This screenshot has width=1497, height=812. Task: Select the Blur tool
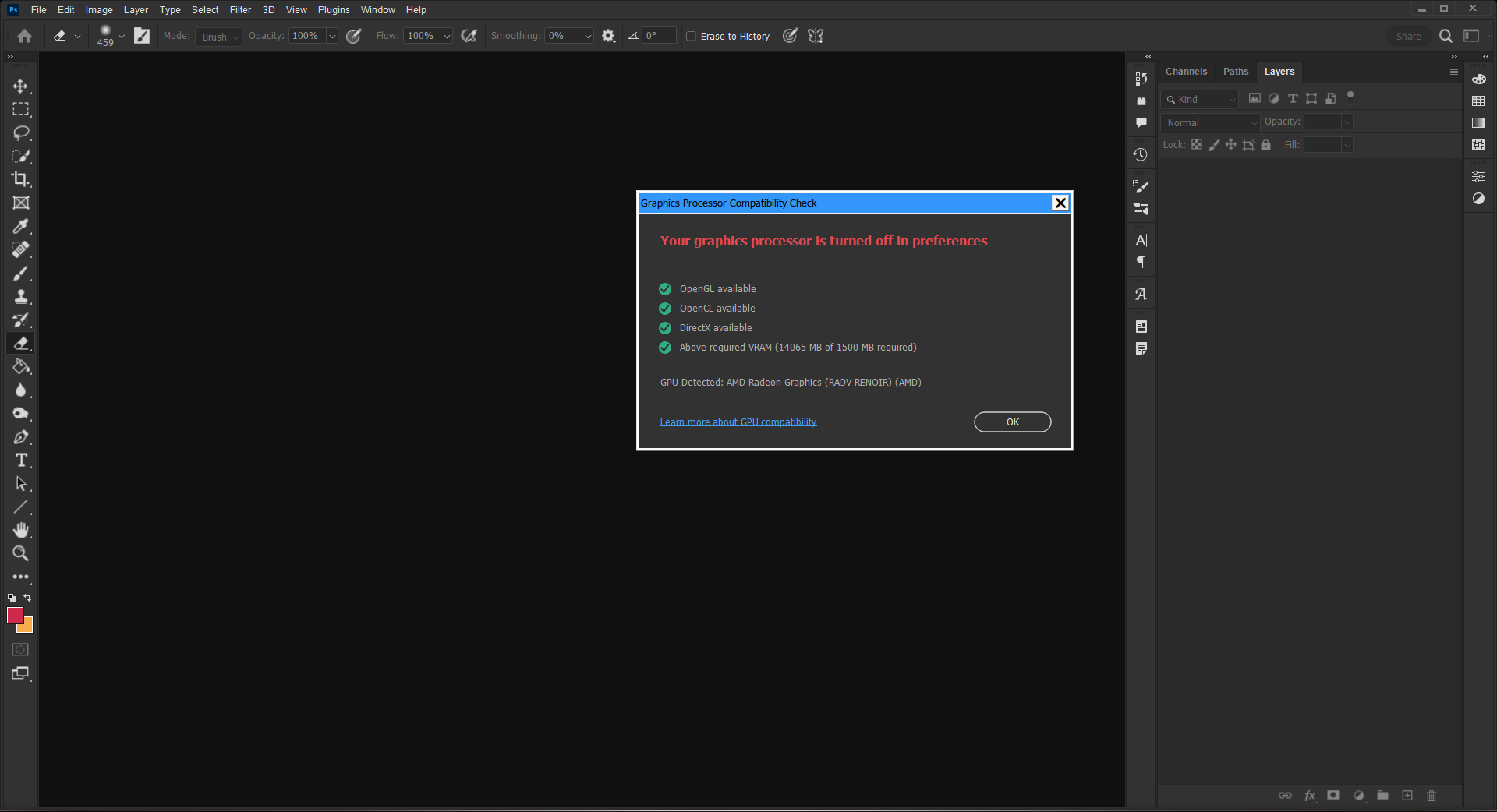coord(21,390)
